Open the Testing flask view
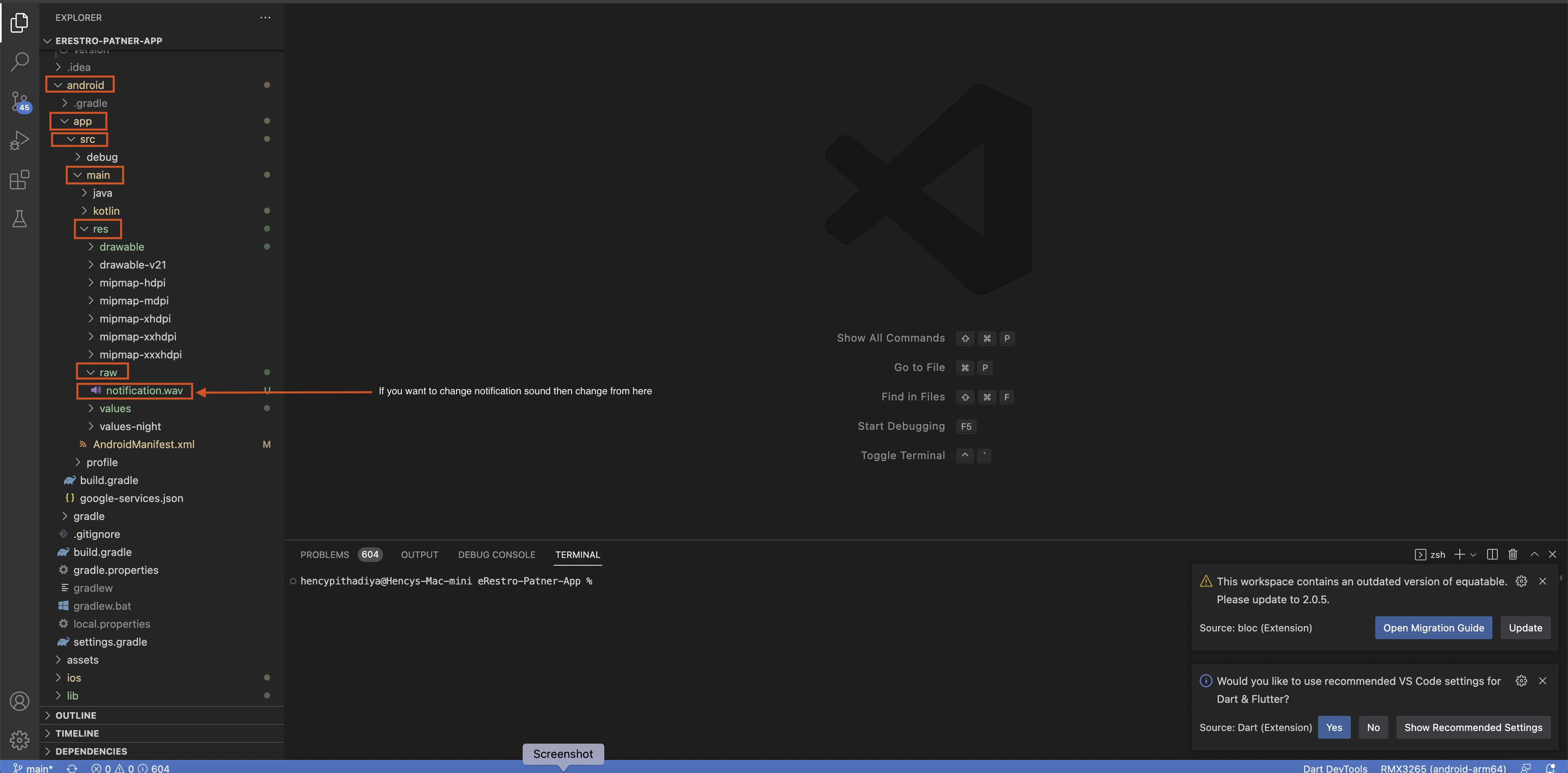This screenshot has width=1568, height=773. pos(20,219)
